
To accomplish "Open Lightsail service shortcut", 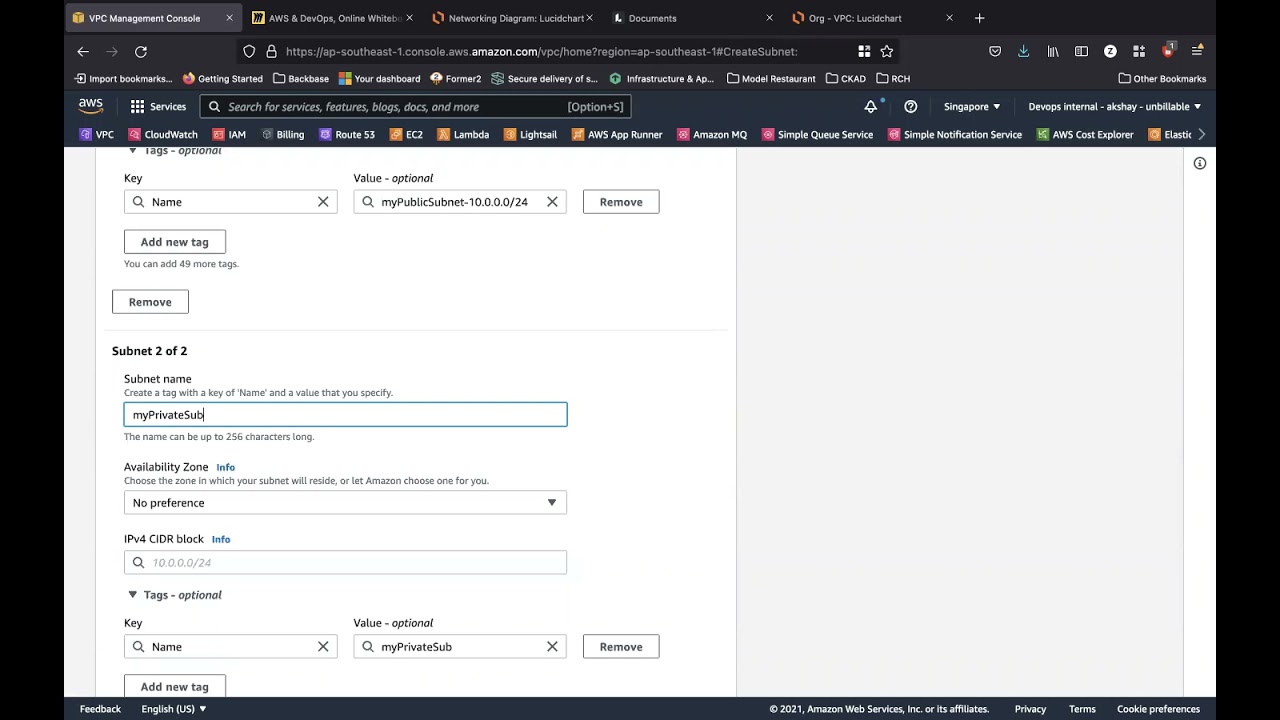I will tap(531, 134).
